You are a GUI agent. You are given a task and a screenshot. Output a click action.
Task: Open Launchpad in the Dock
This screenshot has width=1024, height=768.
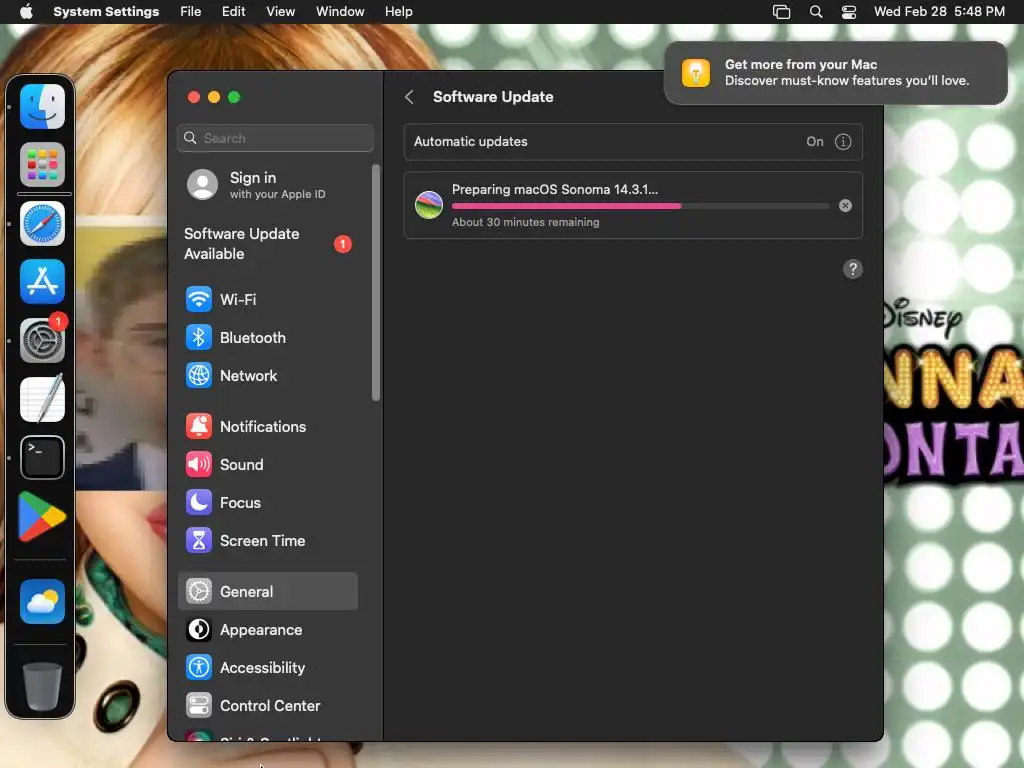click(x=42, y=165)
